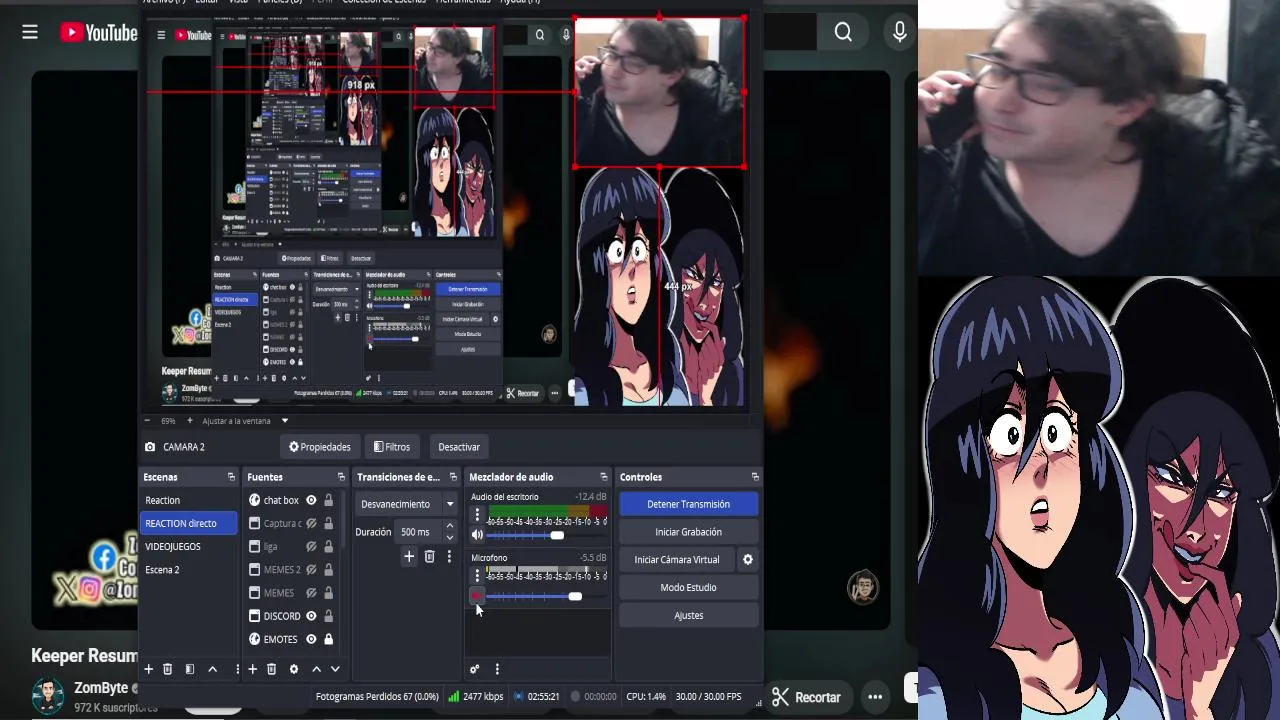This screenshot has height=720, width=1280.
Task: Remove selected source with trash icon
Action: (x=271, y=669)
